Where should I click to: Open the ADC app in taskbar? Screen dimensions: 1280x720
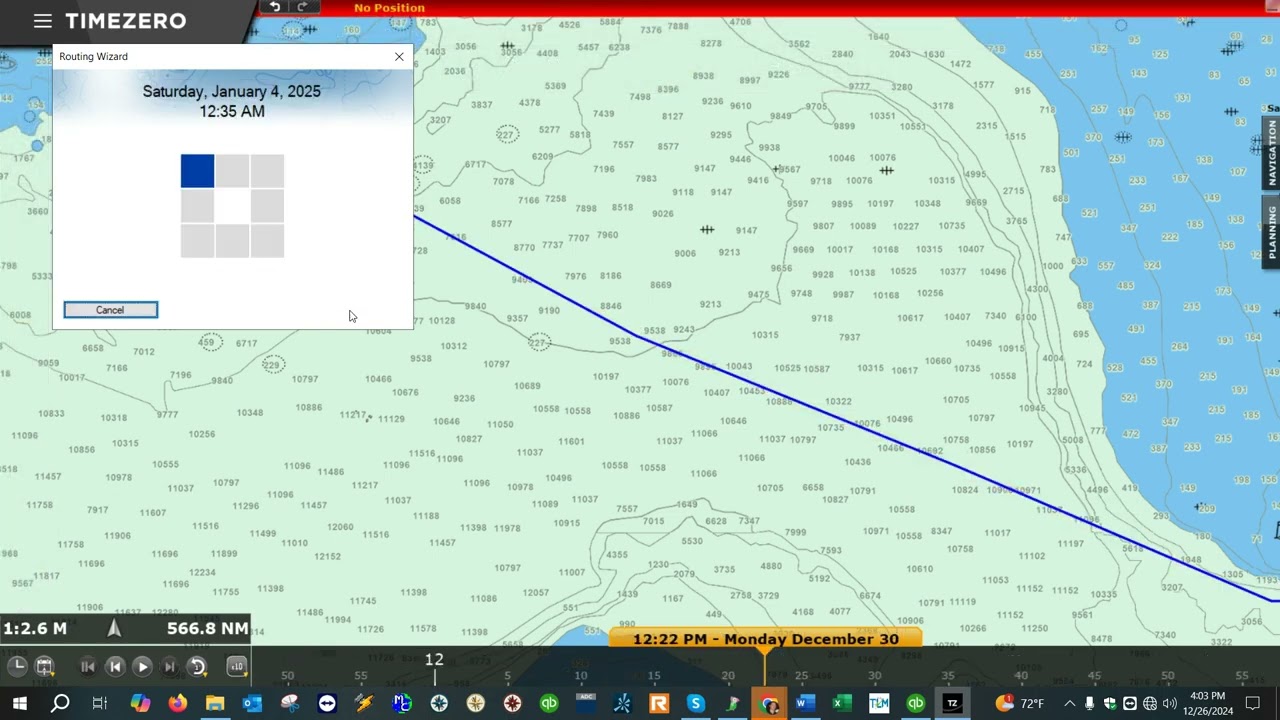click(x=586, y=704)
